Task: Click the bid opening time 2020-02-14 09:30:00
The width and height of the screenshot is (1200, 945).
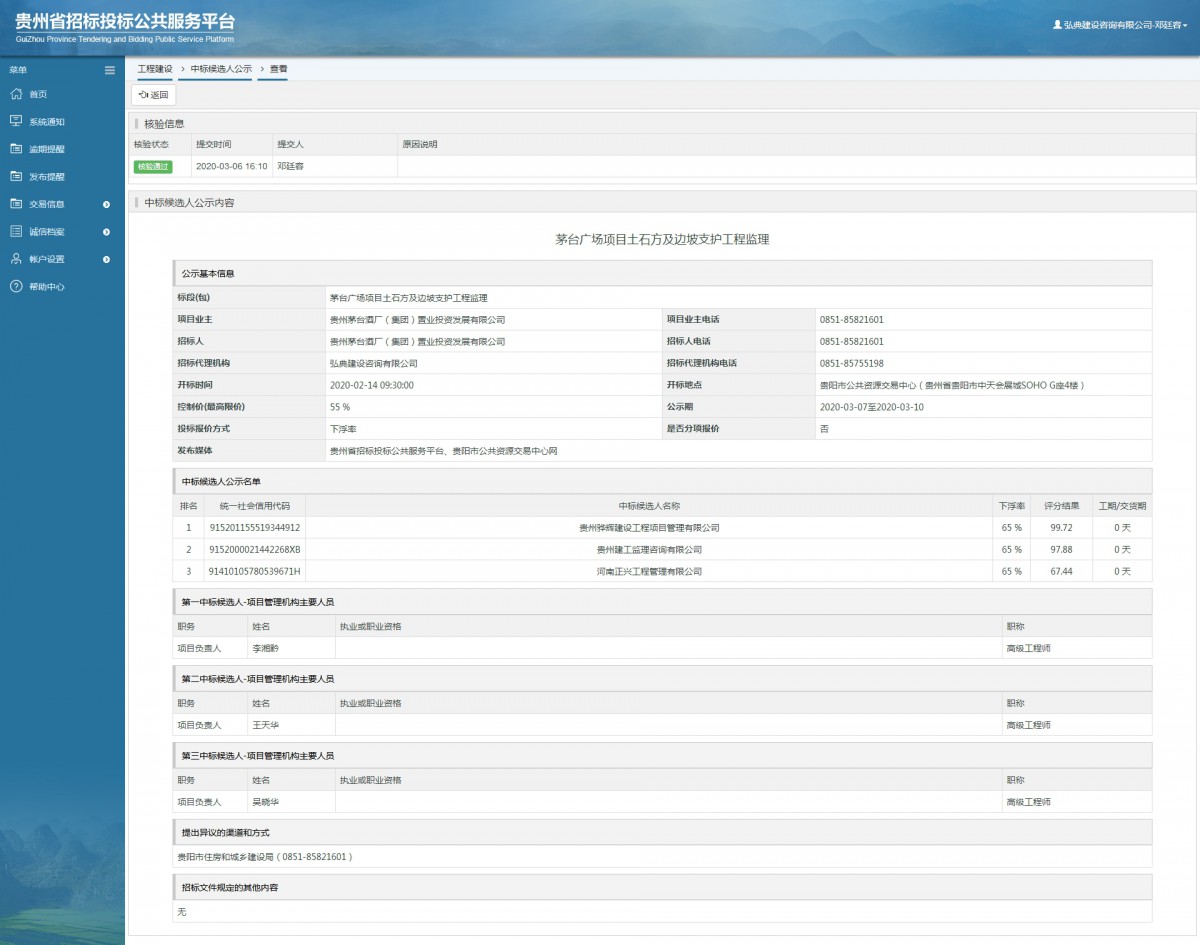Action: click(371, 385)
